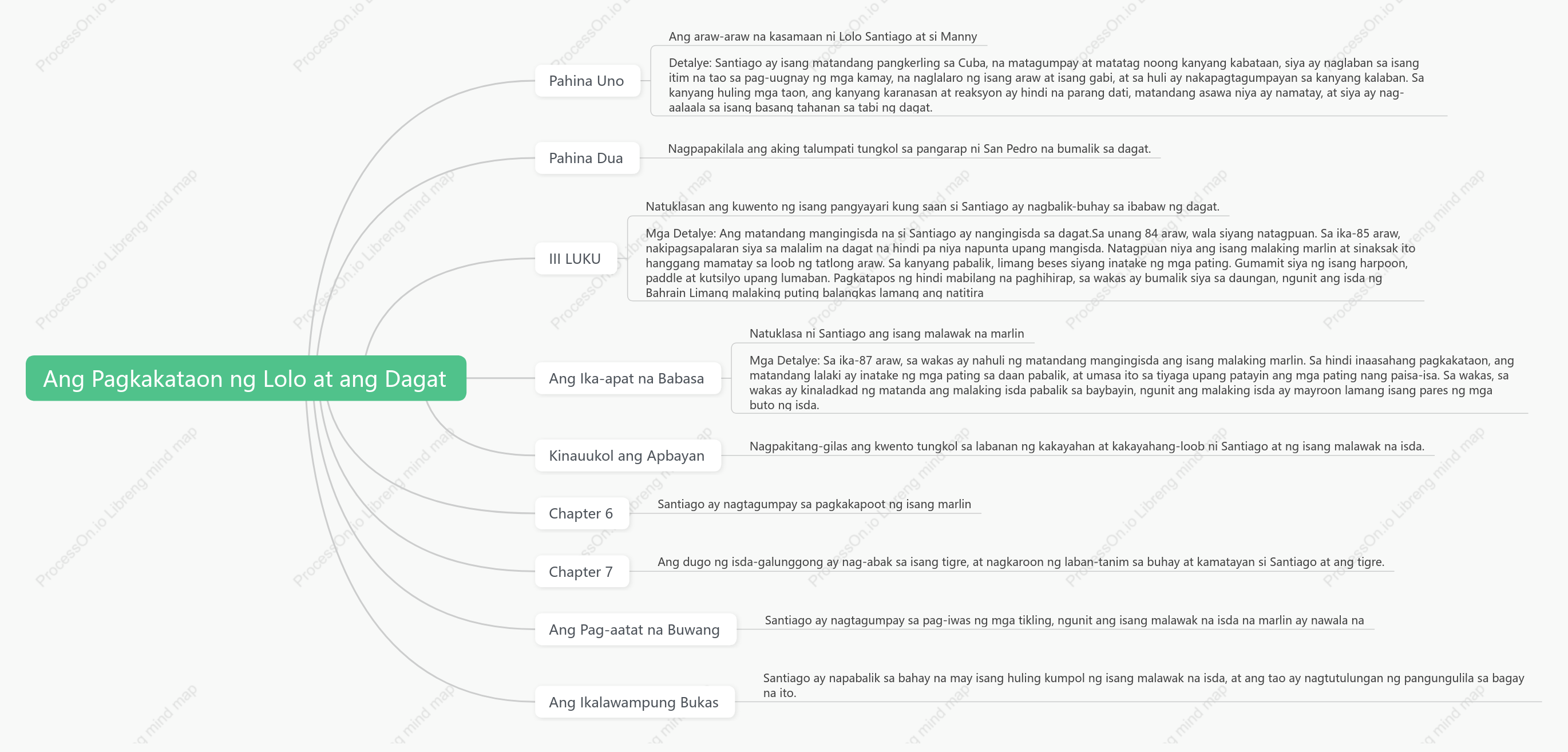Image resolution: width=1568 pixels, height=752 pixels.
Task: Click the Mga Detalye paragraph beside III LUKU
Action: [x=1030, y=263]
